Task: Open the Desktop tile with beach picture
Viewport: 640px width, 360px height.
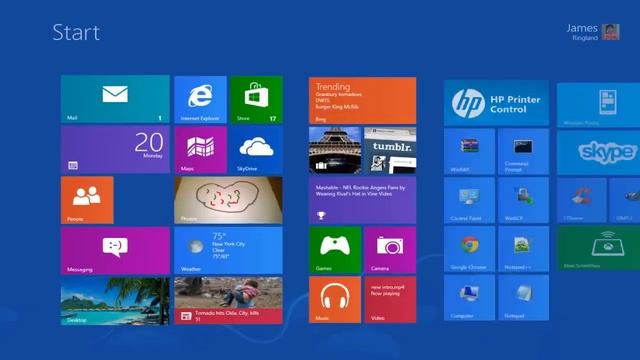Action: tap(115, 301)
